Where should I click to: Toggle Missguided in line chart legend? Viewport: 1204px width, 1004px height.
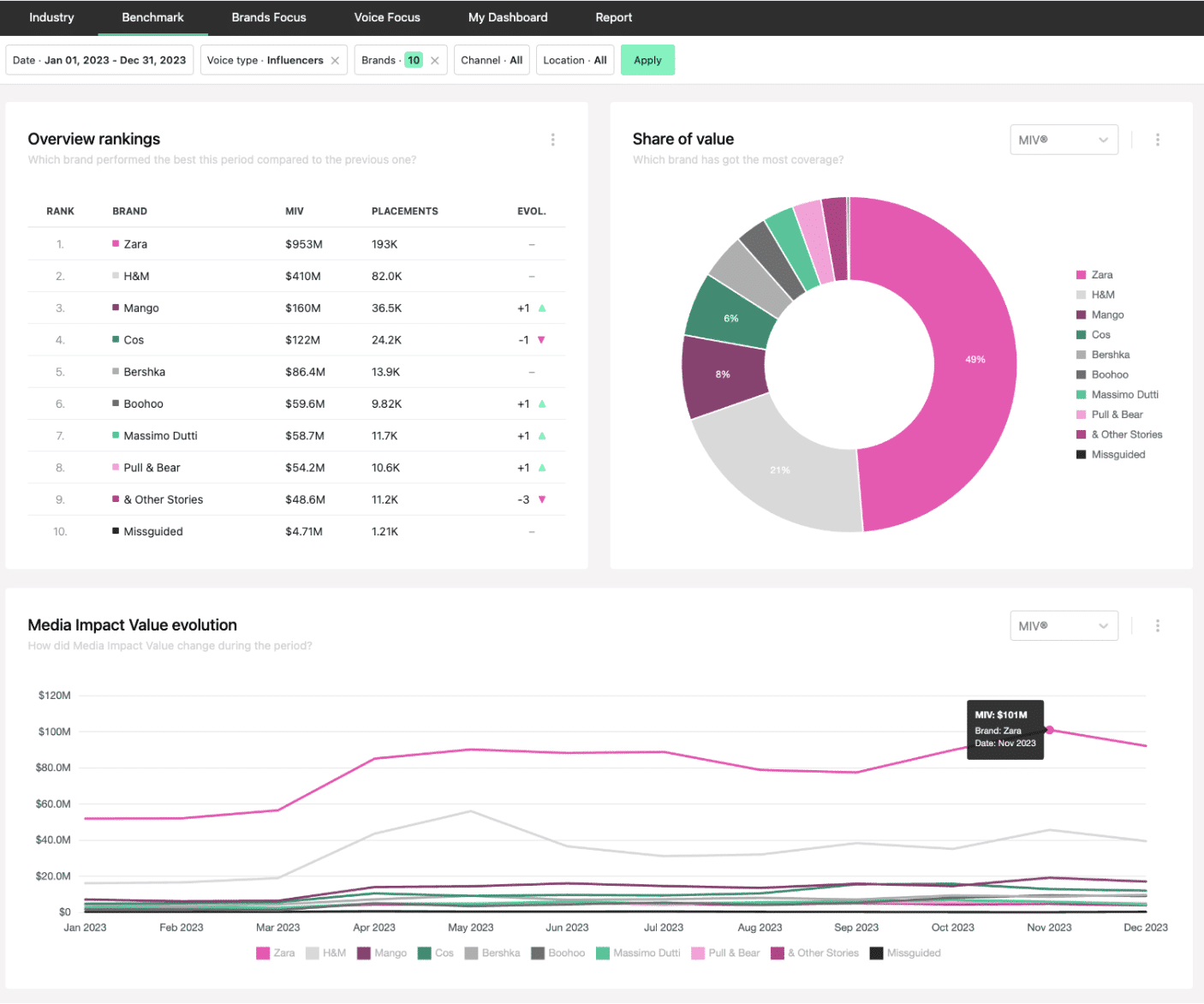(x=905, y=953)
